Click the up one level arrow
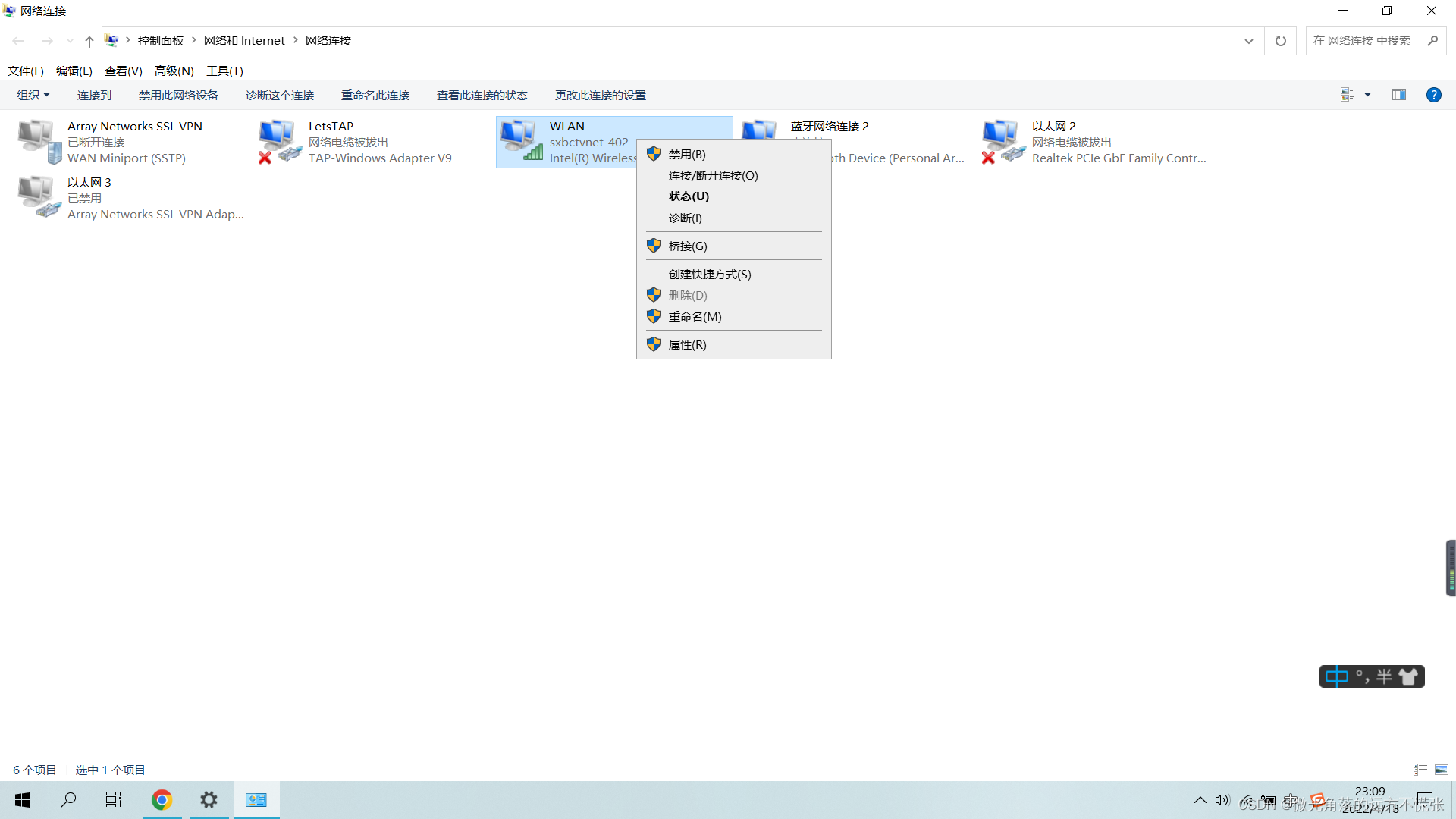The image size is (1456, 819). [x=89, y=41]
